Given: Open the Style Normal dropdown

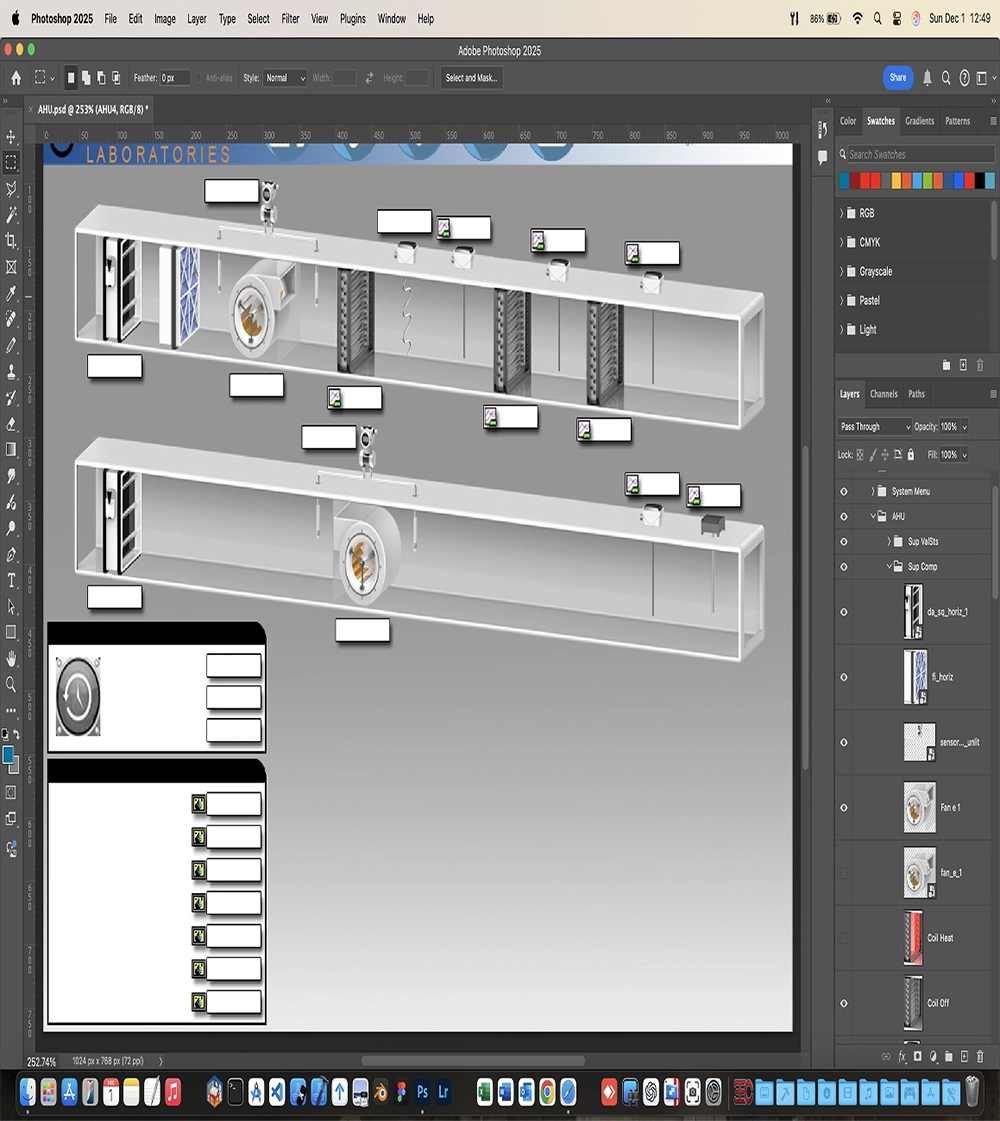Looking at the screenshot, I should [x=284, y=78].
